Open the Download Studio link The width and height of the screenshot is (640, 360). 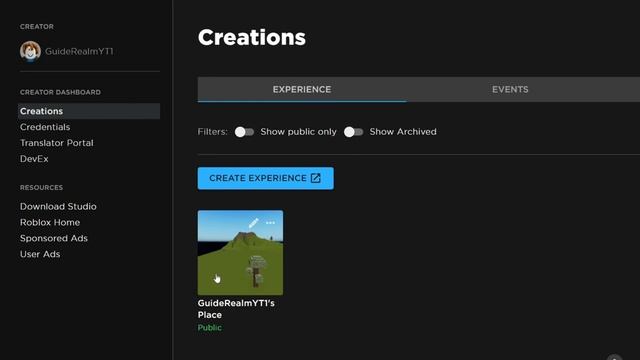pyautogui.click(x=58, y=207)
